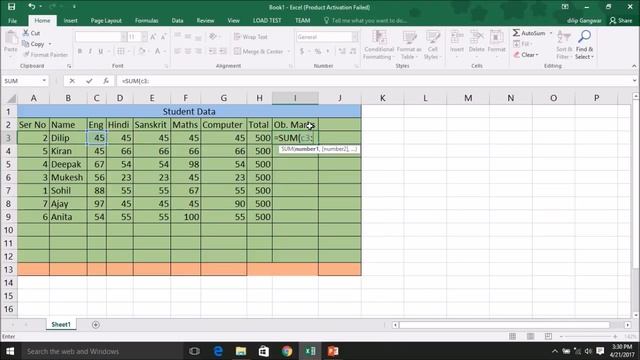The image size is (640, 360).
Task: Switch to the Formulas tab
Action: coord(147,20)
